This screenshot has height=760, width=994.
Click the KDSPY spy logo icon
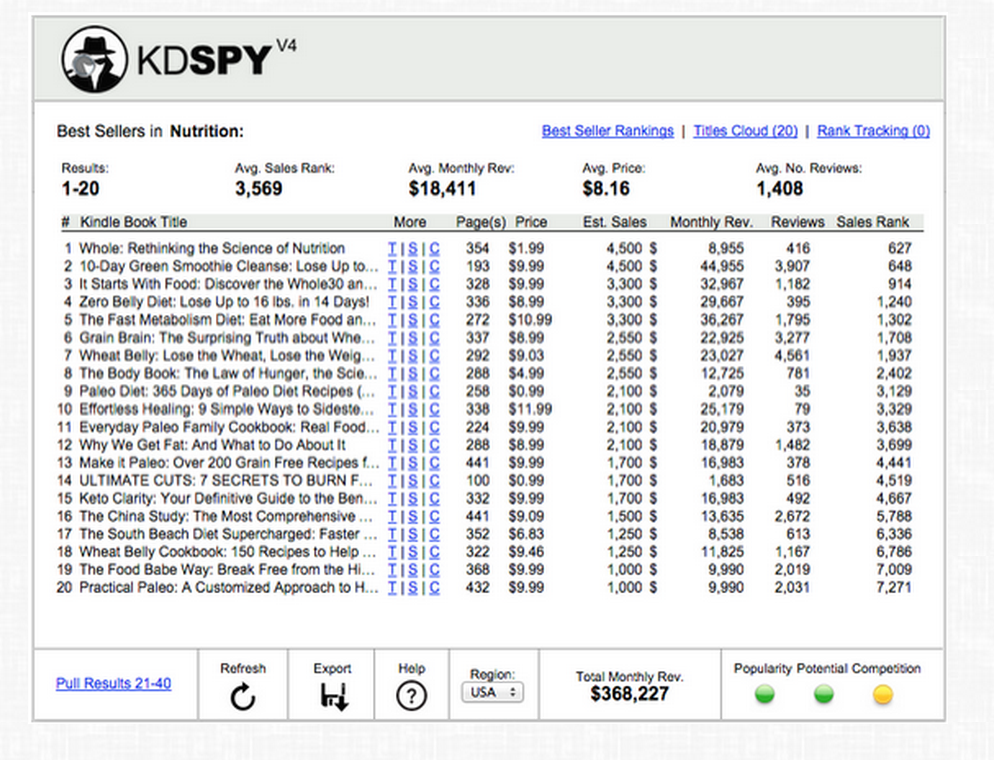coord(94,60)
